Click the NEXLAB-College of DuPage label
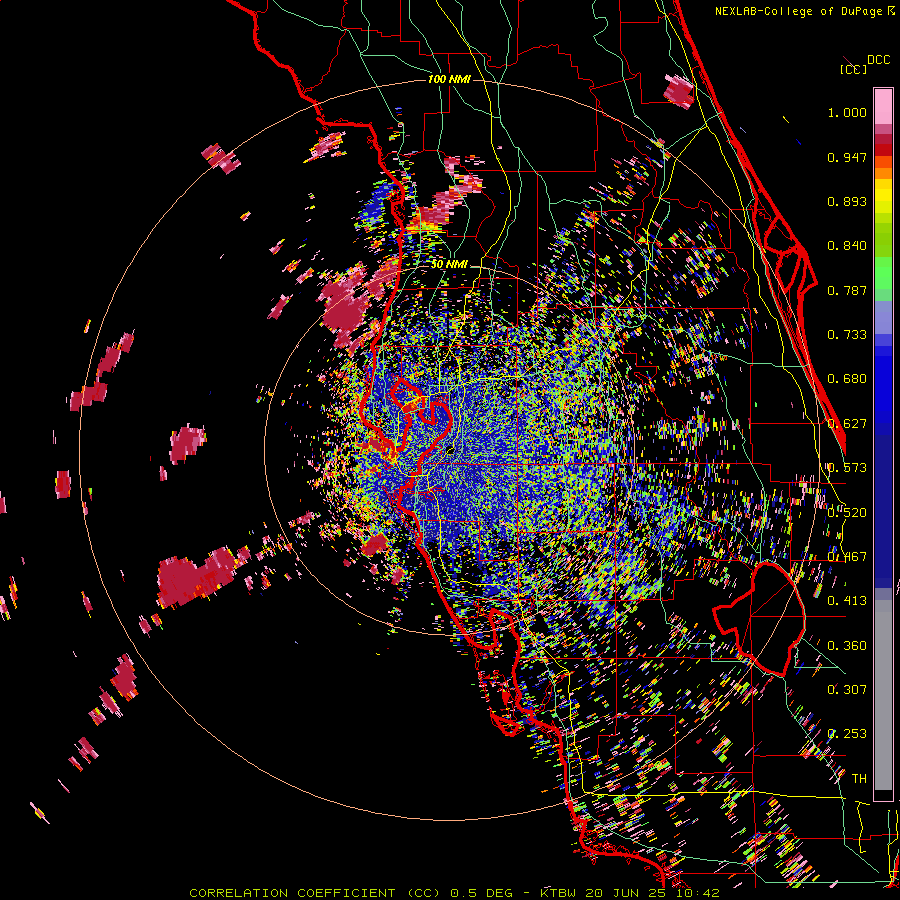 click(800, 11)
